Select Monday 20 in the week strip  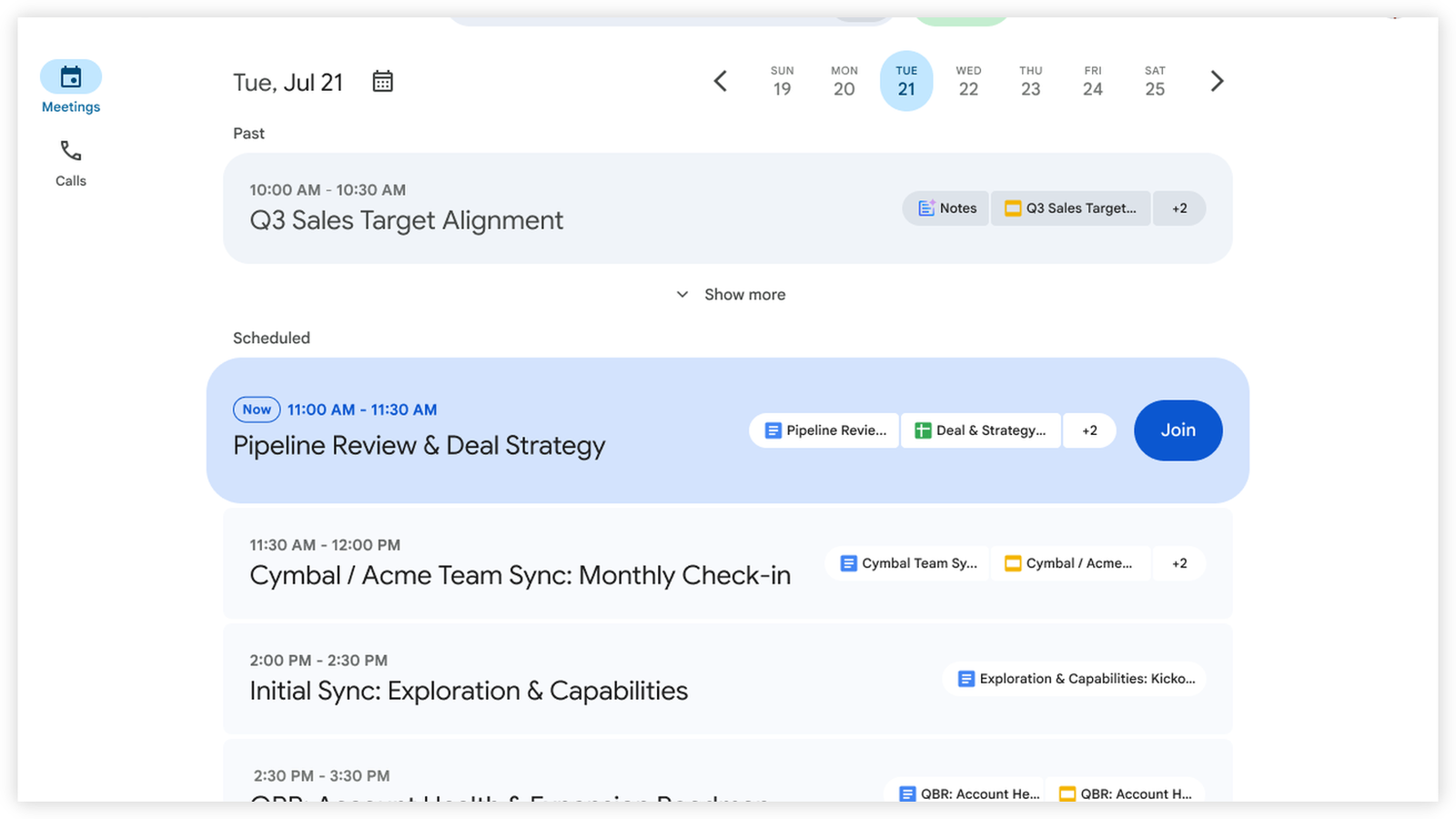(844, 82)
